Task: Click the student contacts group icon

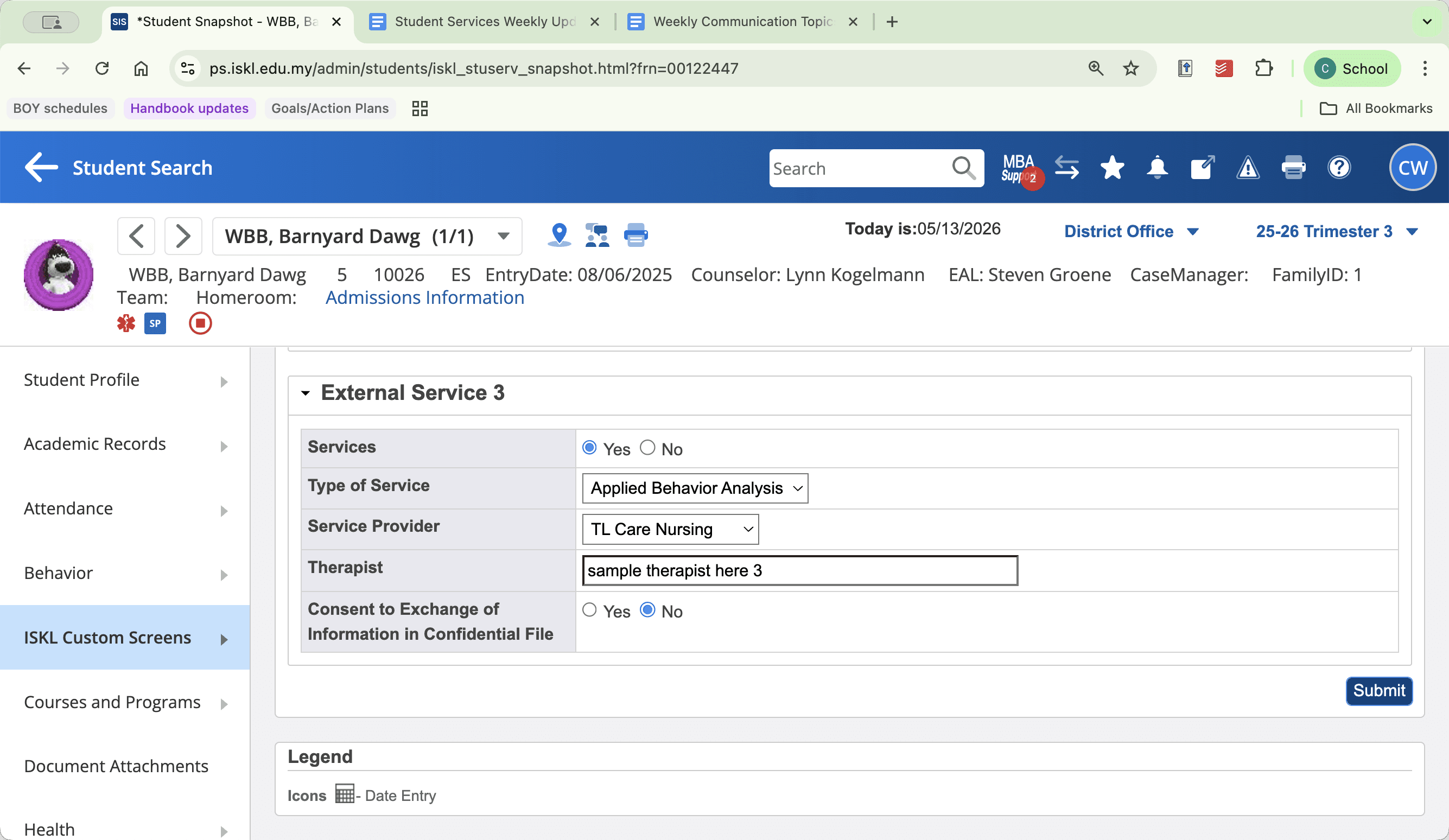Action: [x=597, y=235]
